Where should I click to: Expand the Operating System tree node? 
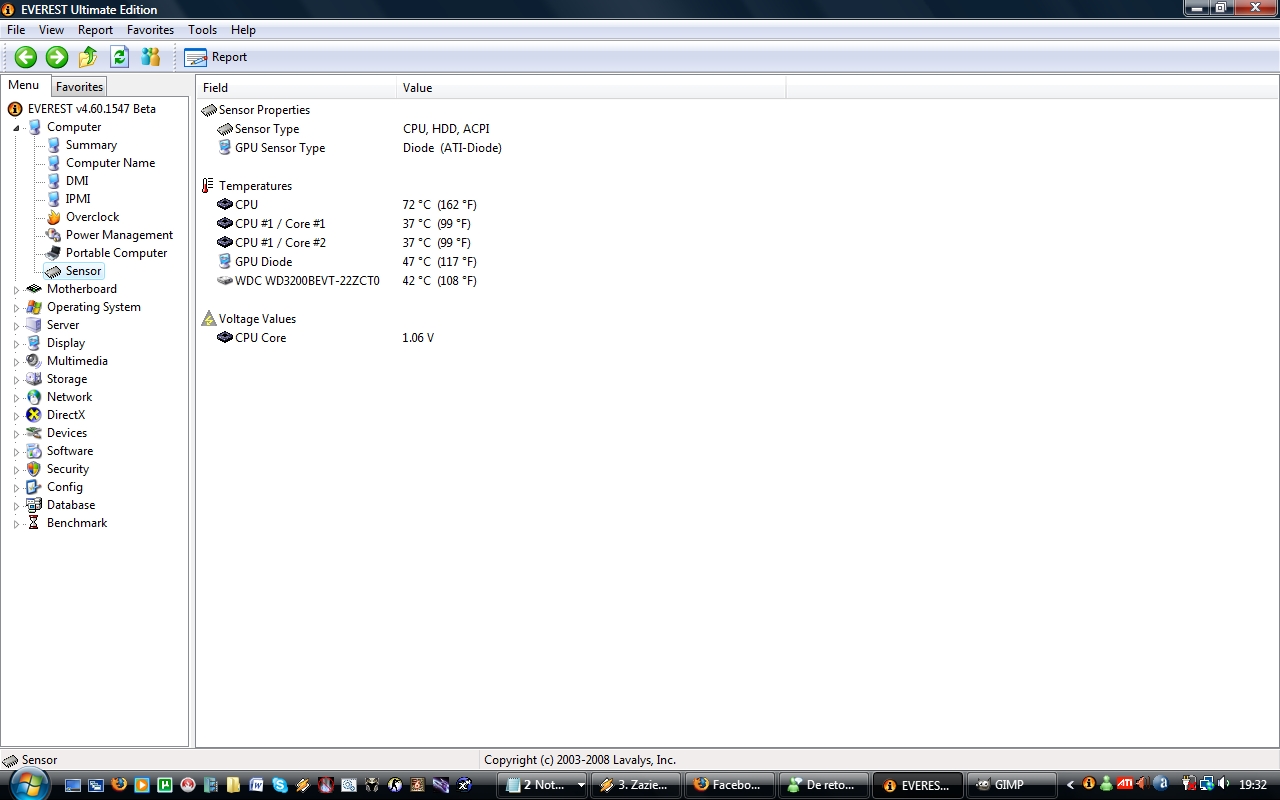click(x=16, y=308)
